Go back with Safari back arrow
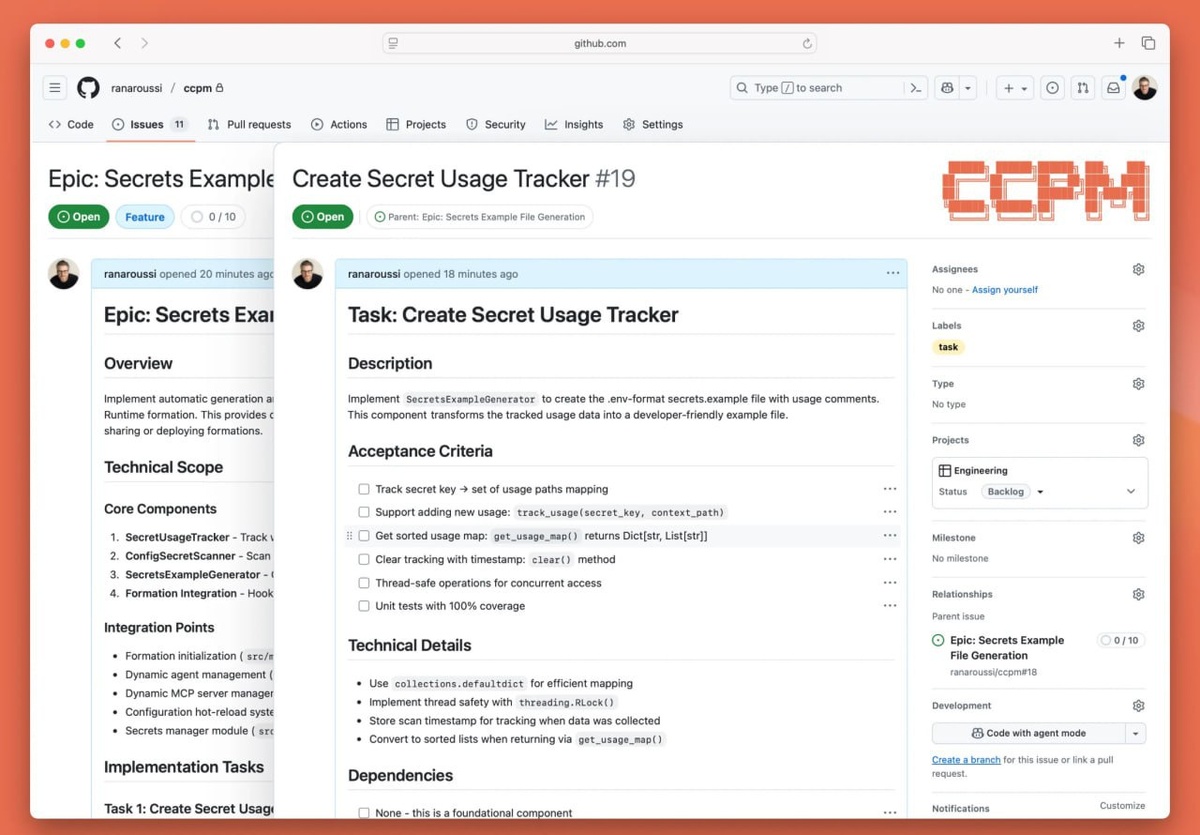 118,43
